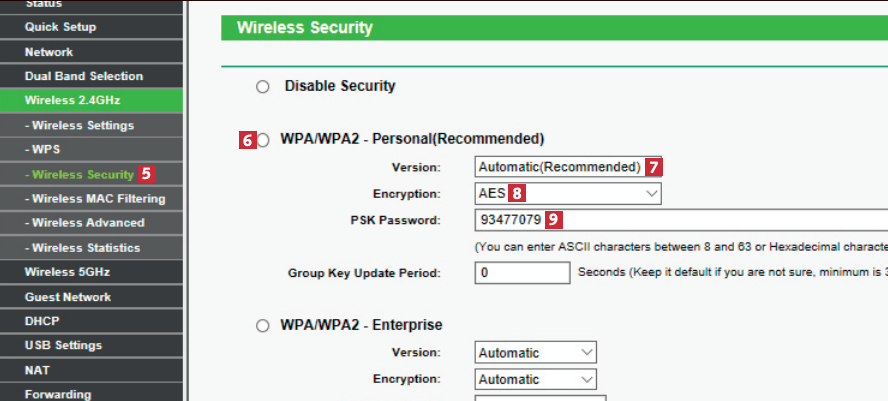Open the Enterprise Version Automatic dropdown
The image size is (888, 401).
pos(535,353)
